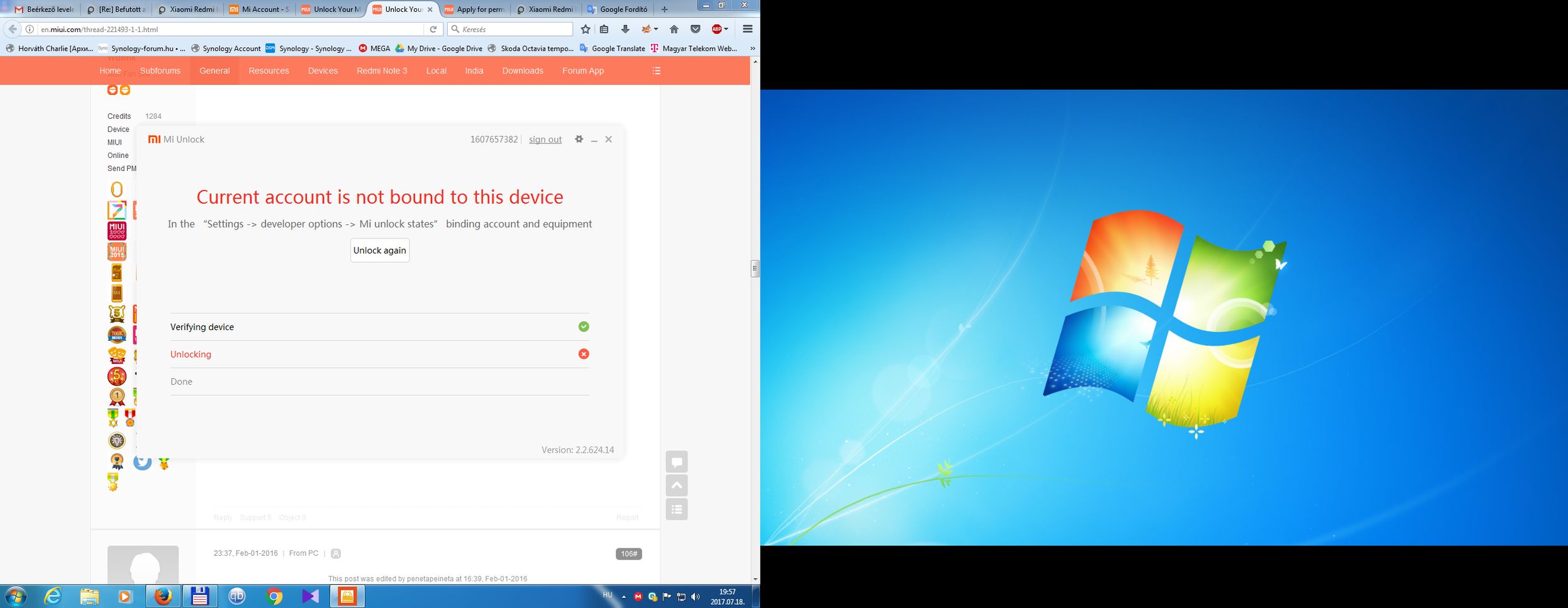Open MEGA bookmark
This screenshot has height=608, width=1568.
point(374,48)
